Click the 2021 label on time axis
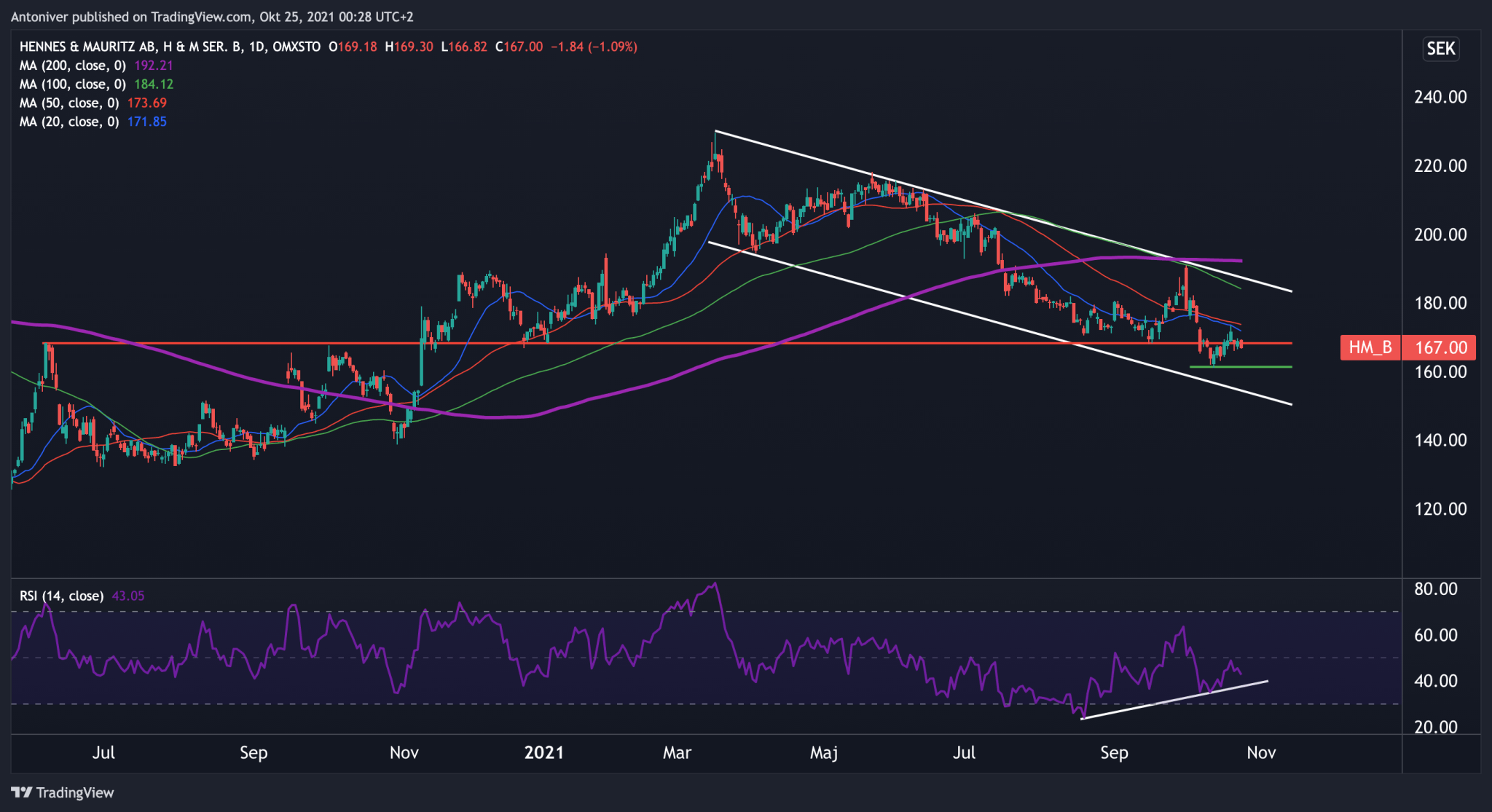The width and height of the screenshot is (1492, 812). (543, 752)
